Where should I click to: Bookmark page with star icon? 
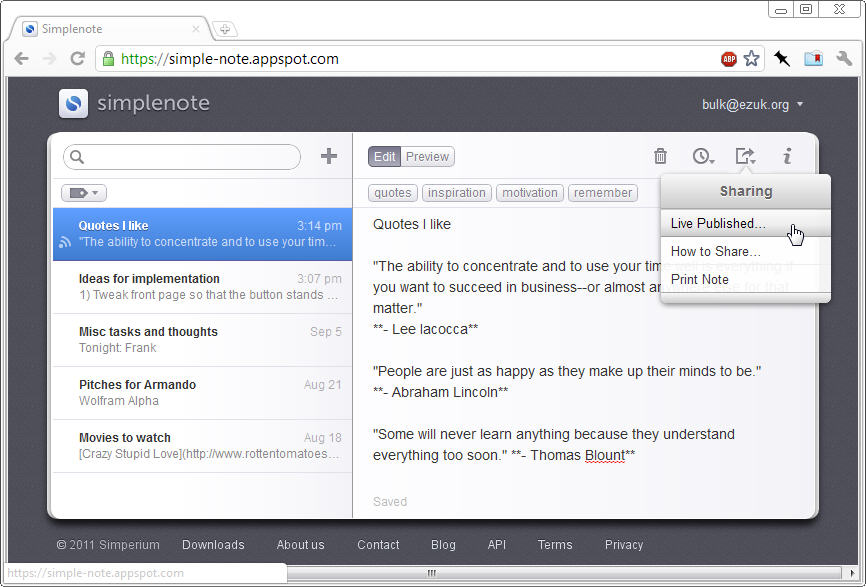click(752, 59)
